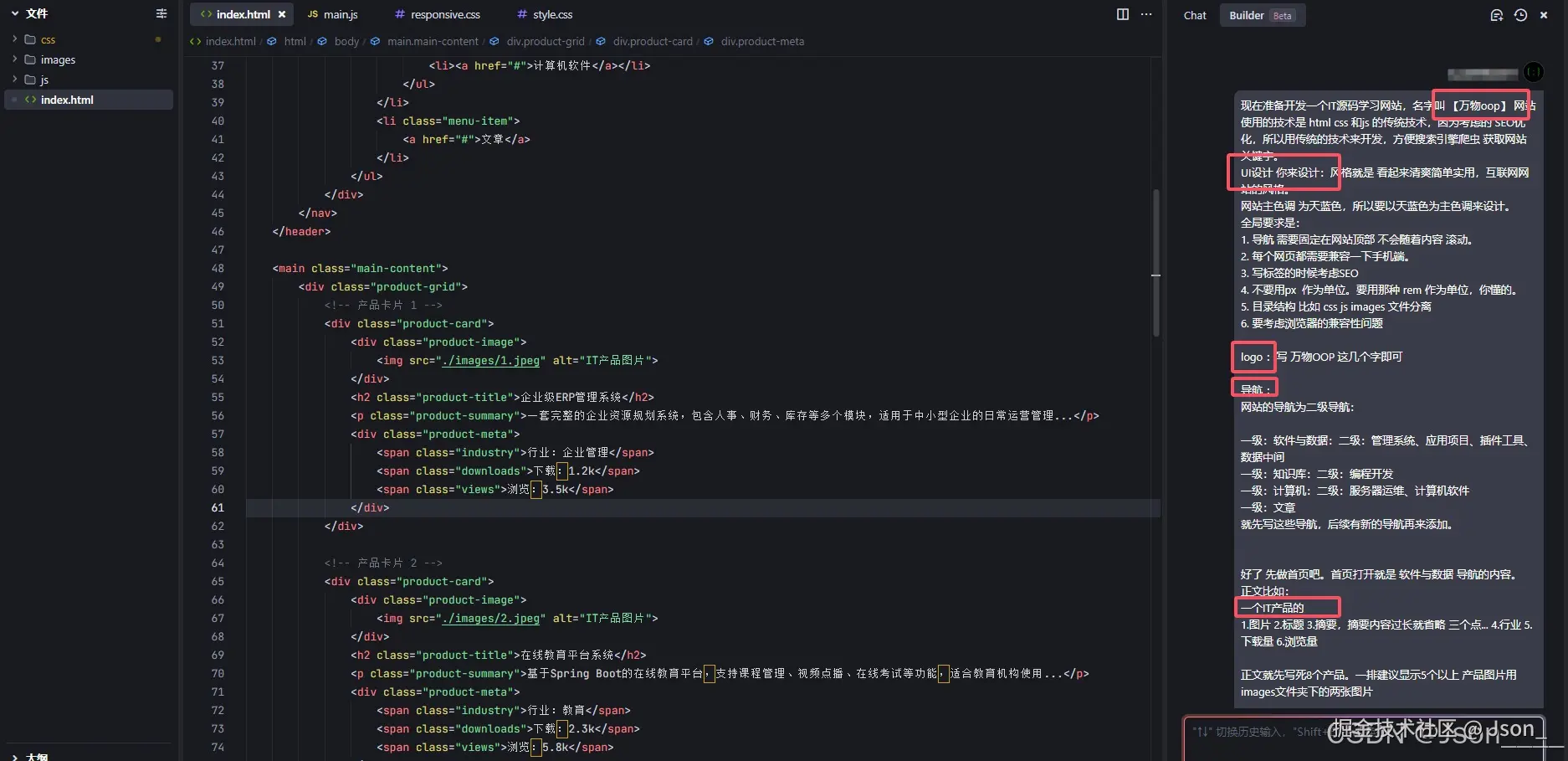The width and height of the screenshot is (1568, 761).
Task: Expand the css folder
Action: 14,39
